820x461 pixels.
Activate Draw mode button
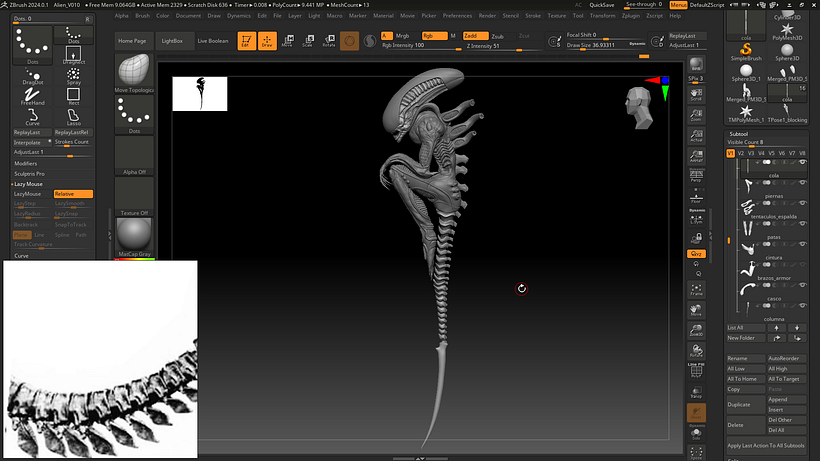coord(267,41)
